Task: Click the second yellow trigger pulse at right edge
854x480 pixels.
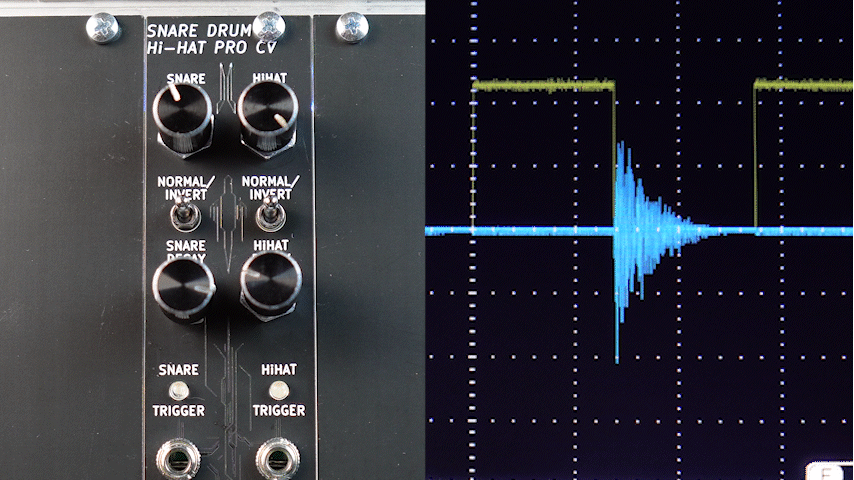Action: click(x=803, y=84)
